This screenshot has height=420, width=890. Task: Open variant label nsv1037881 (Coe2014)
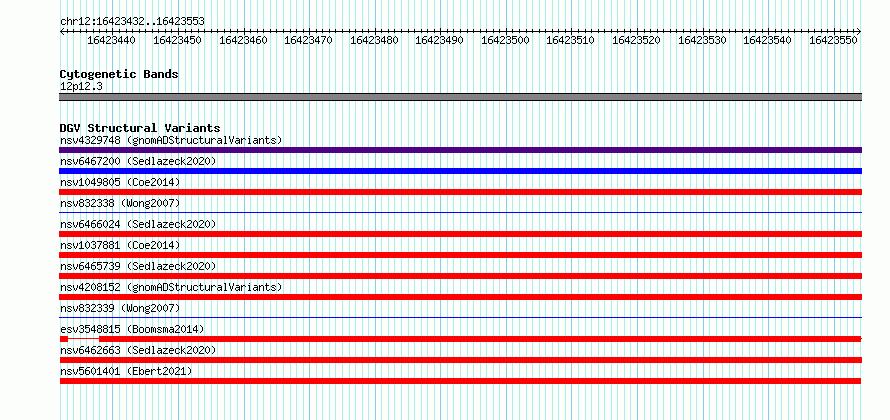[120, 245]
